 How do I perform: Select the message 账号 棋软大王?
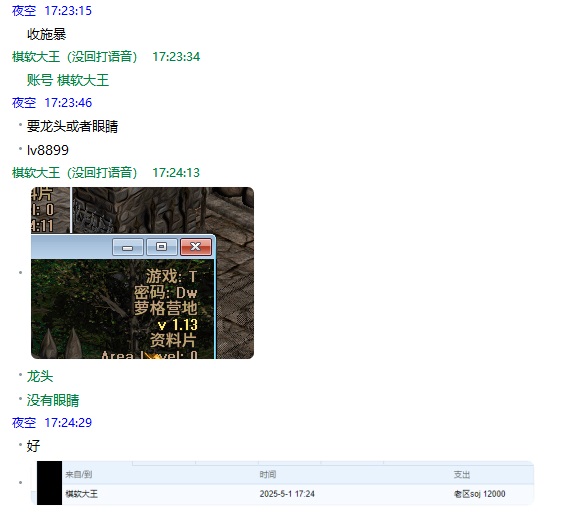(x=68, y=80)
